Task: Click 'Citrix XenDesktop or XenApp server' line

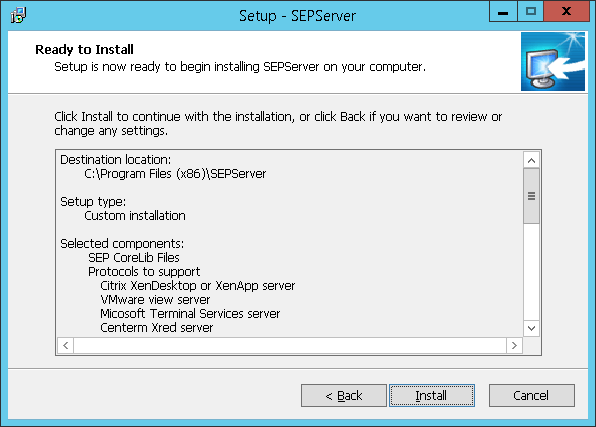Action: click(198, 286)
